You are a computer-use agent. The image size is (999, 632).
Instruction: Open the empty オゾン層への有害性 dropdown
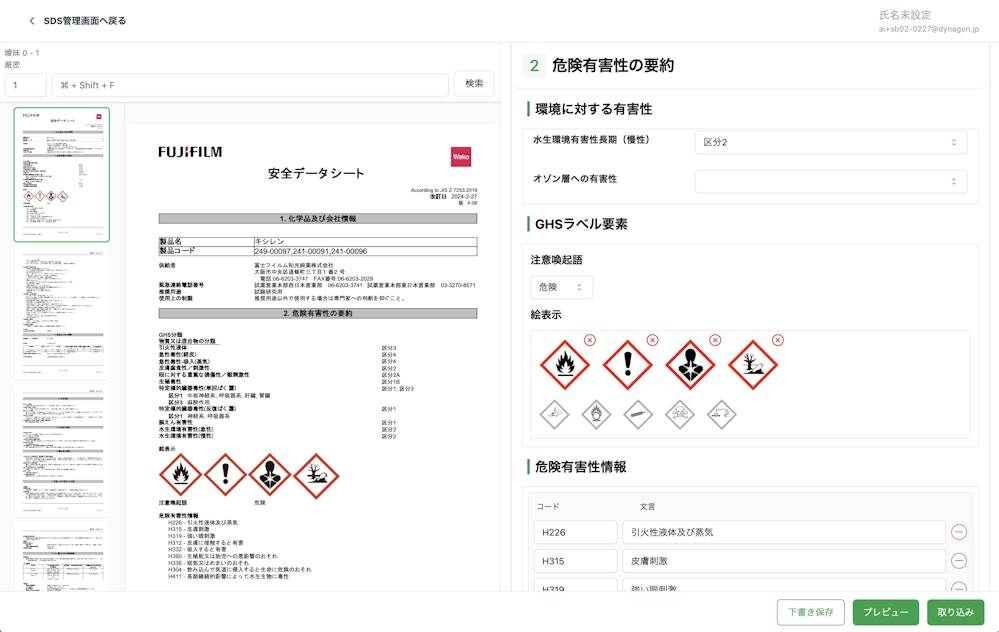coord(831,182)
